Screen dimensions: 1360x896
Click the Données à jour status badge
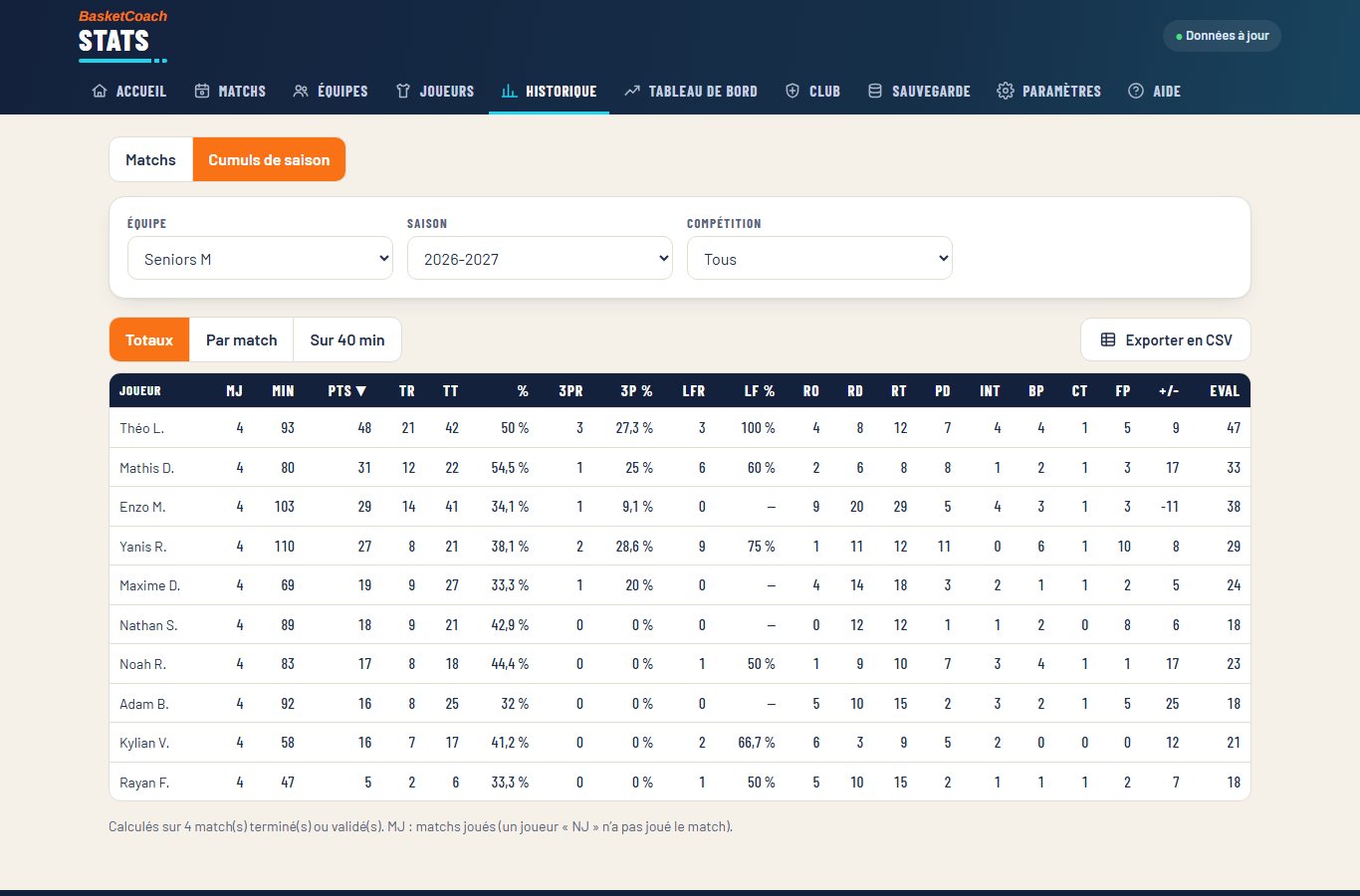tap(1222, 36)
